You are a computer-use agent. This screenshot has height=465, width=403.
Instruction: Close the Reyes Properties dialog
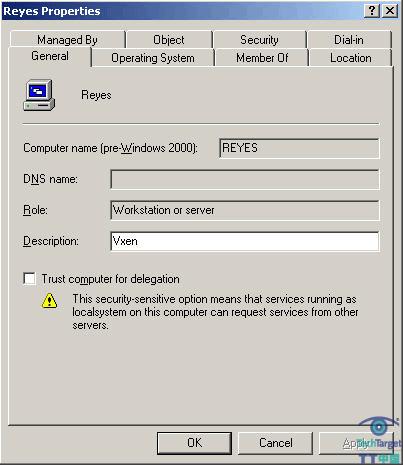(390, 11)
